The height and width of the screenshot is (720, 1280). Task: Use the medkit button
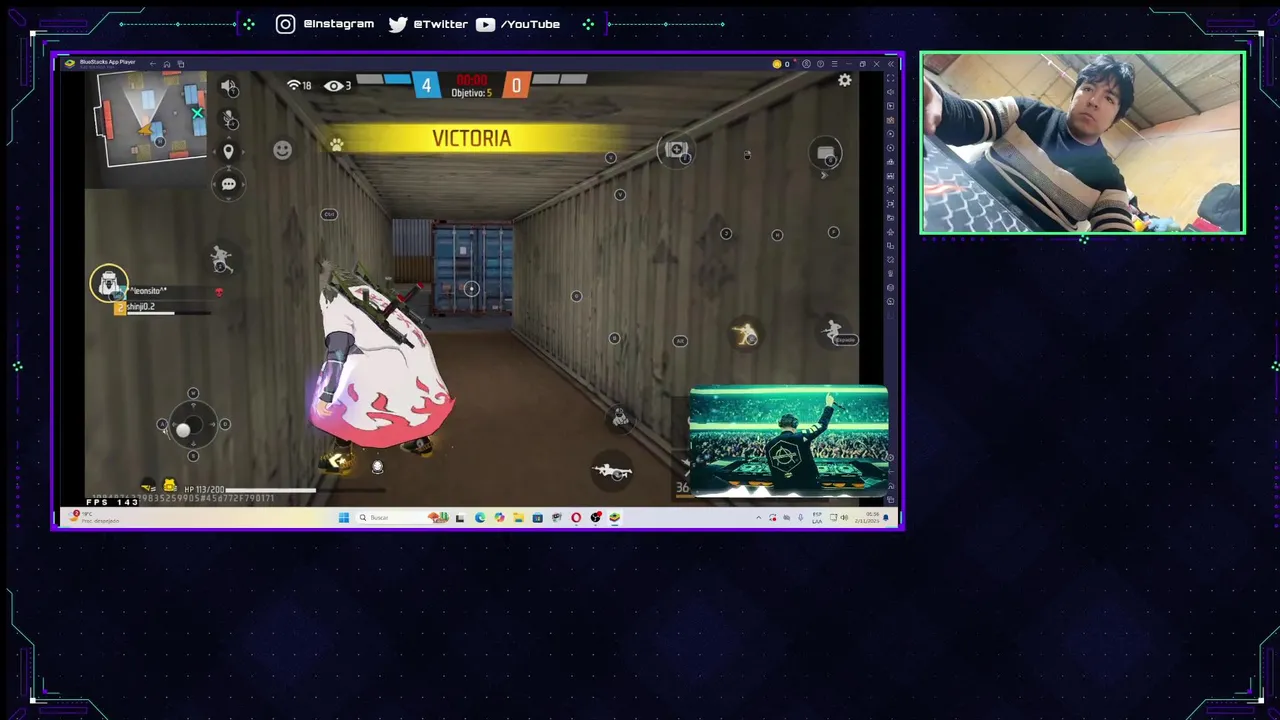(677, 150)
